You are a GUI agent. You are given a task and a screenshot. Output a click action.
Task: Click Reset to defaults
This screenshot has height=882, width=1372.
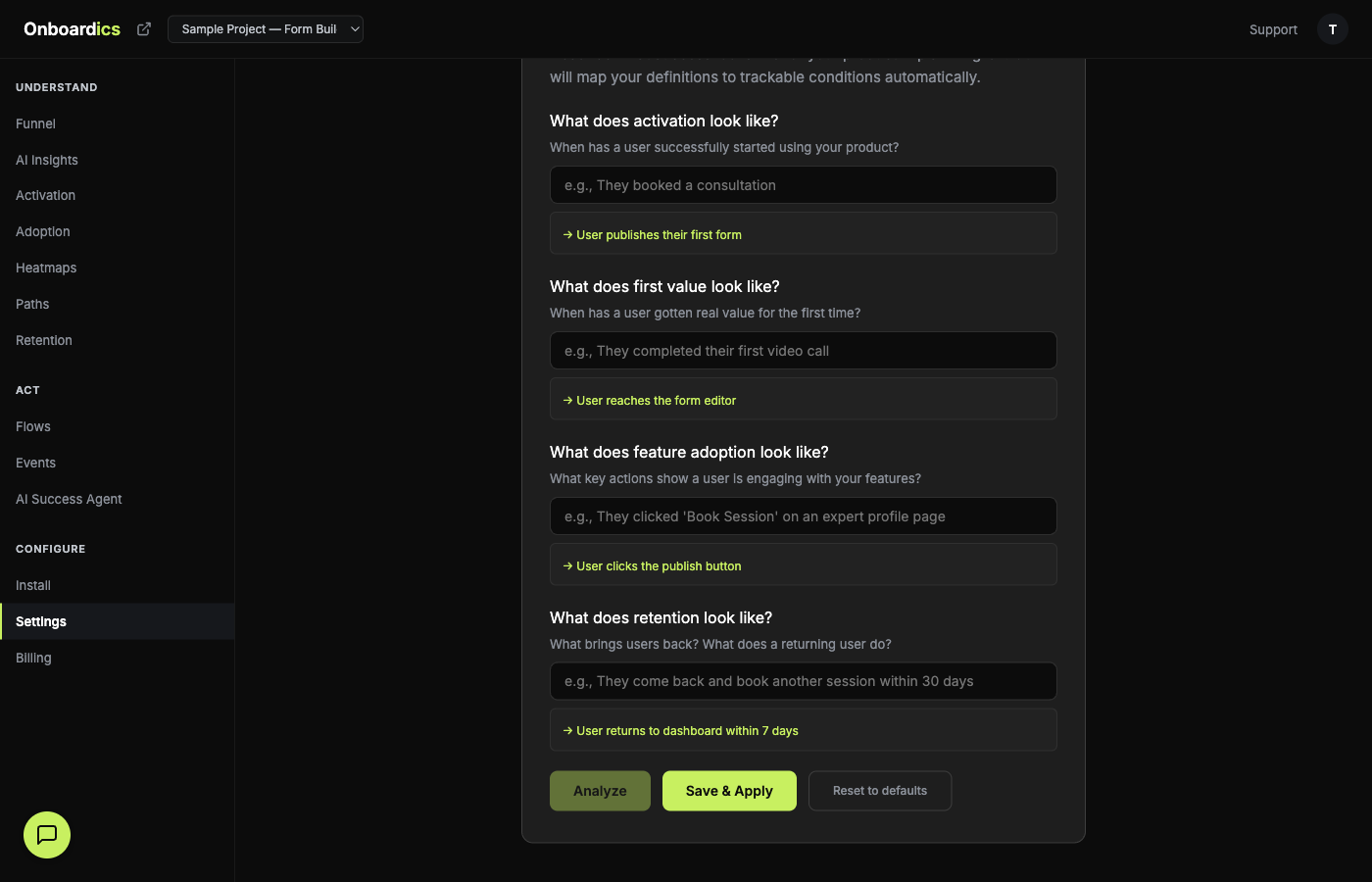click(x=880, y=790)
